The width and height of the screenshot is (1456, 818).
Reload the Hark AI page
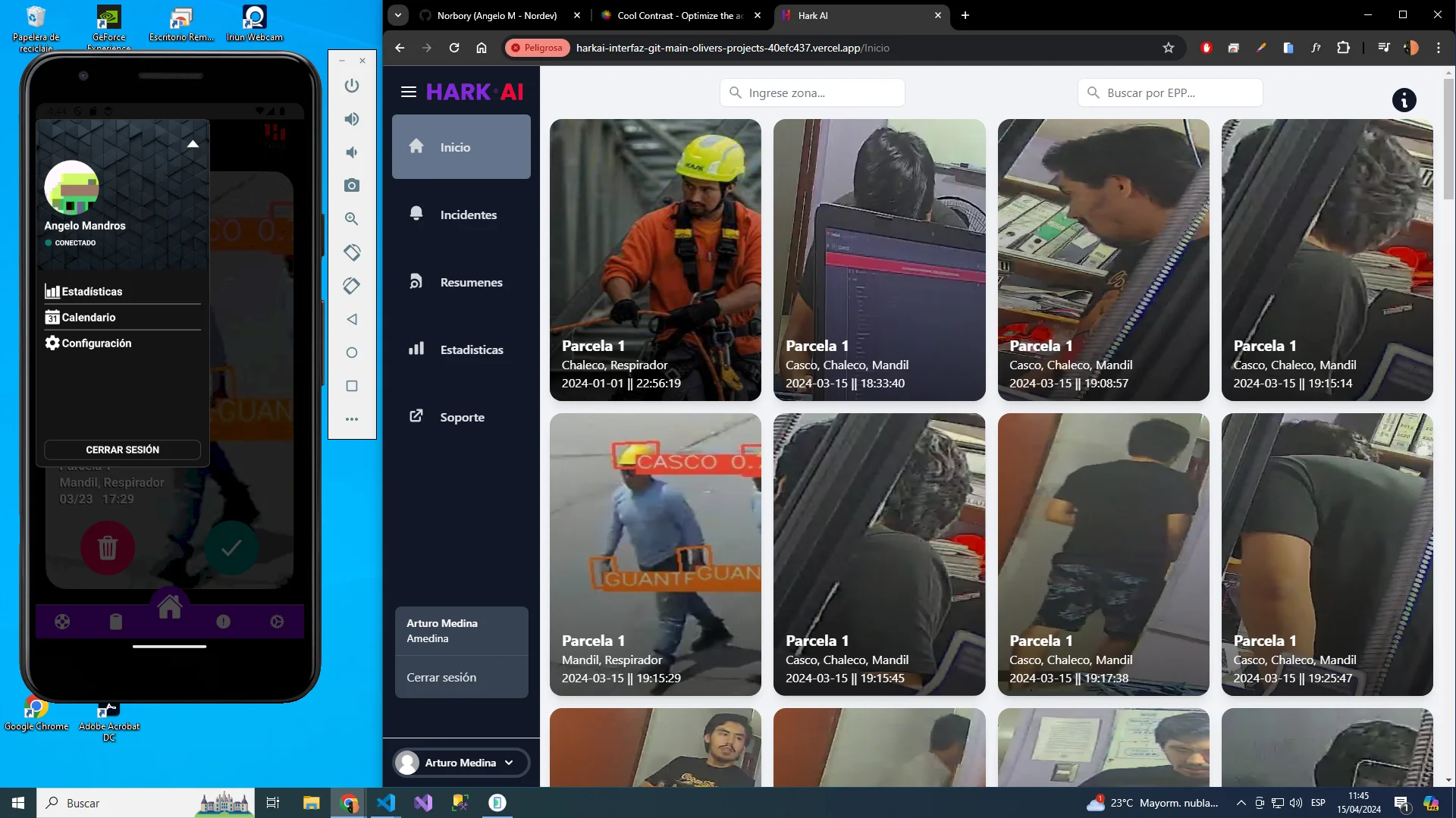click(454, 48)
